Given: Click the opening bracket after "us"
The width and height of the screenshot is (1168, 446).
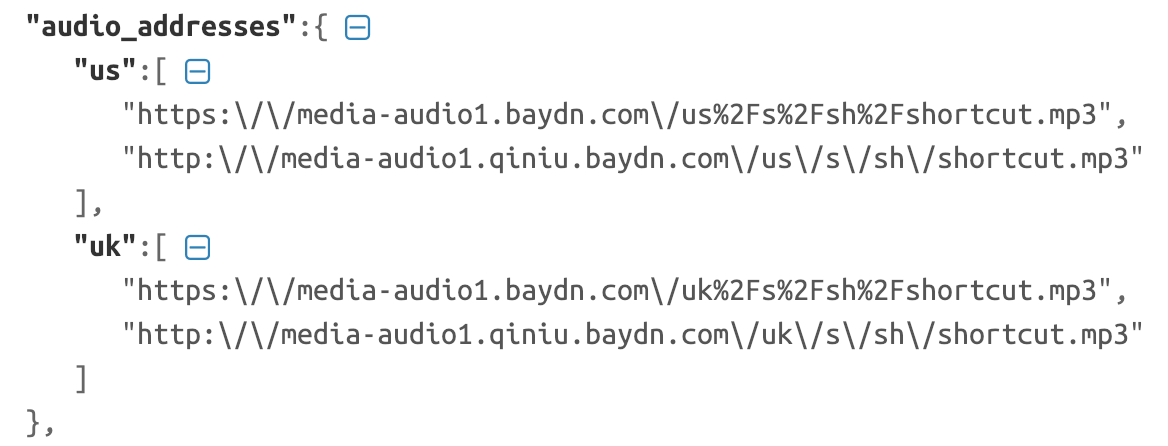Looking at the screenshot, I should click(160, 72).
